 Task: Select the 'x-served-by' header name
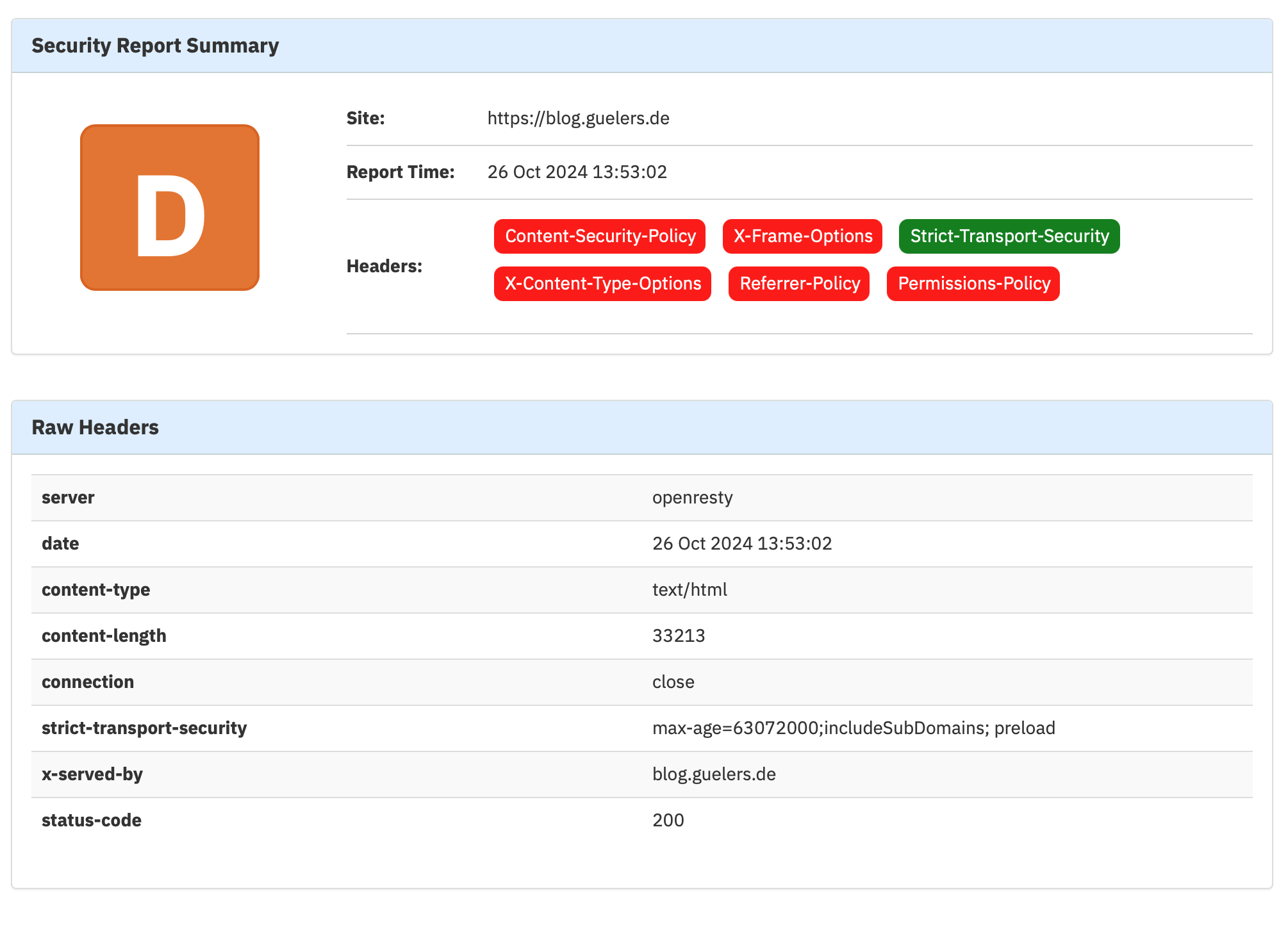tap(92, 774)
